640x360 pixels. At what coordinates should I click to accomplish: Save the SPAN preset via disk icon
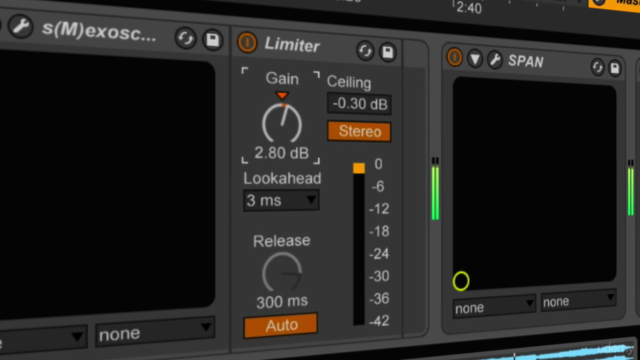click(615, 68)
